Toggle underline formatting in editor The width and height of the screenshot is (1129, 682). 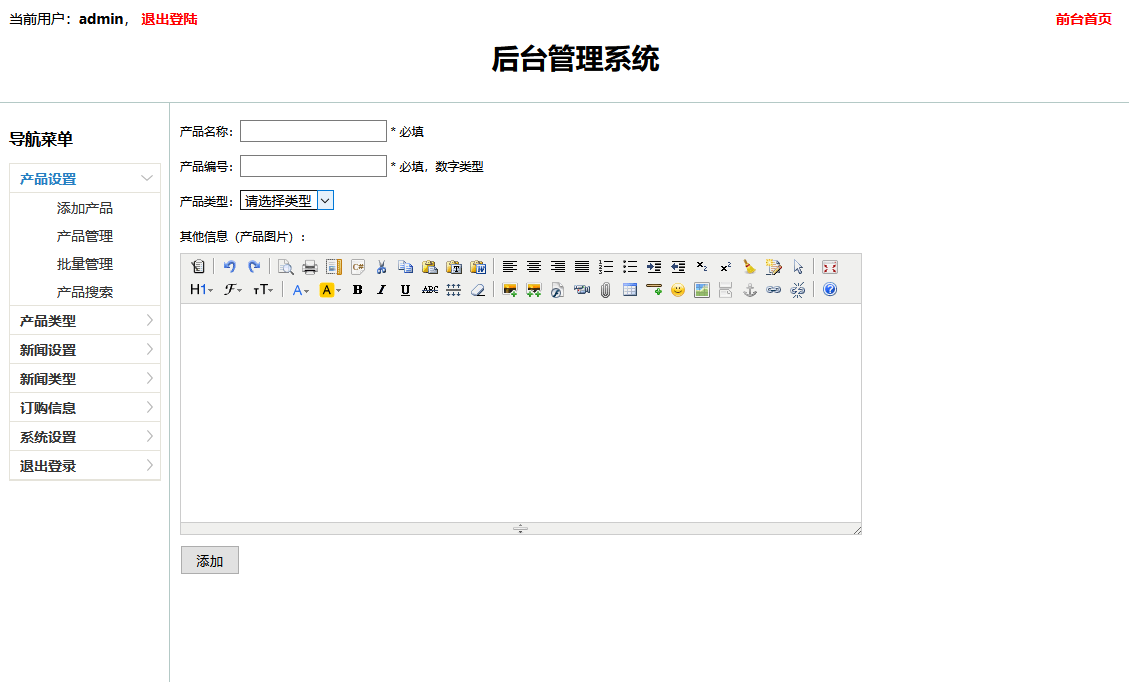coord(405,290)
